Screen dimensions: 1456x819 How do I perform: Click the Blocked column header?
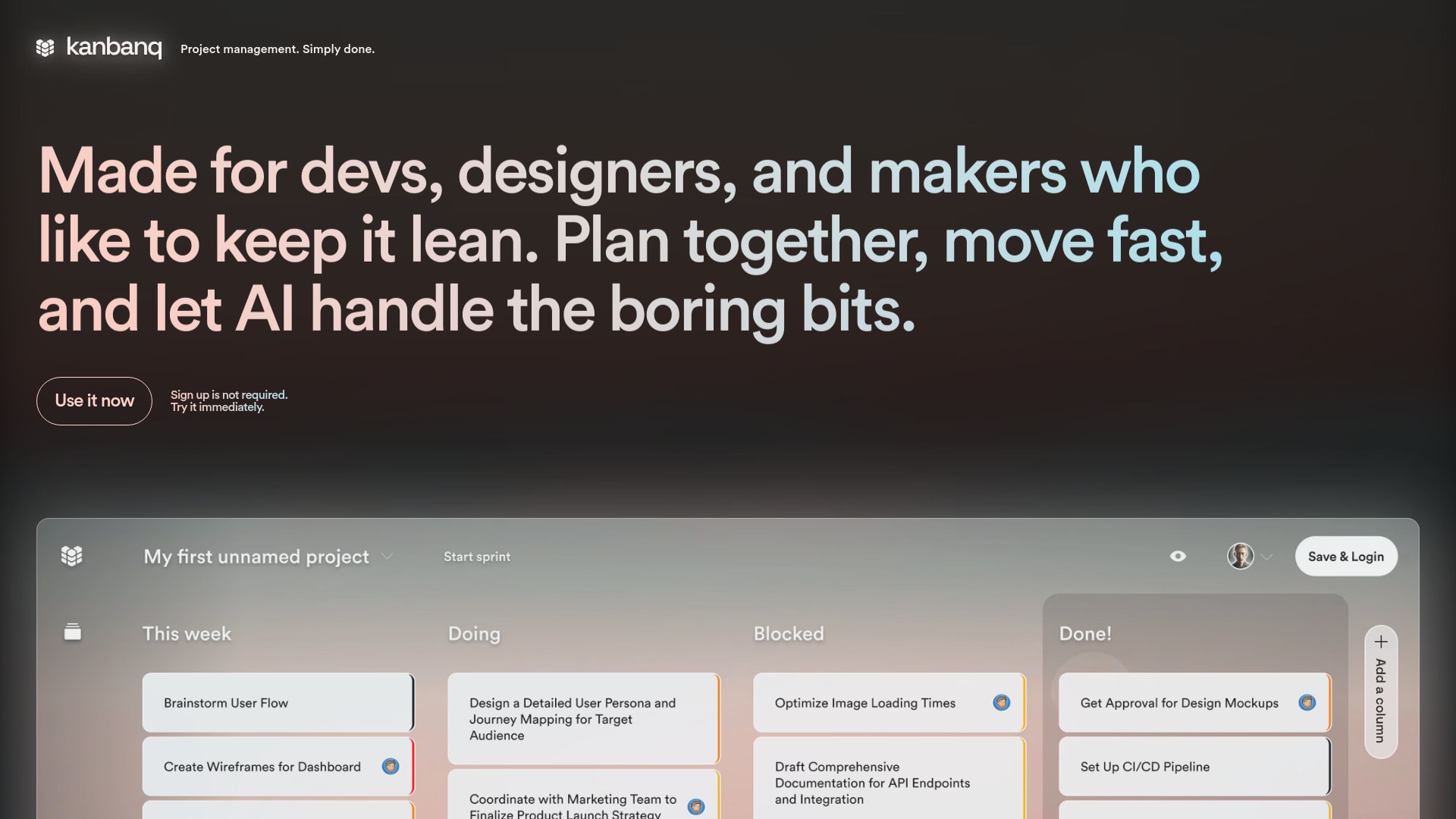tap(789, 633)
